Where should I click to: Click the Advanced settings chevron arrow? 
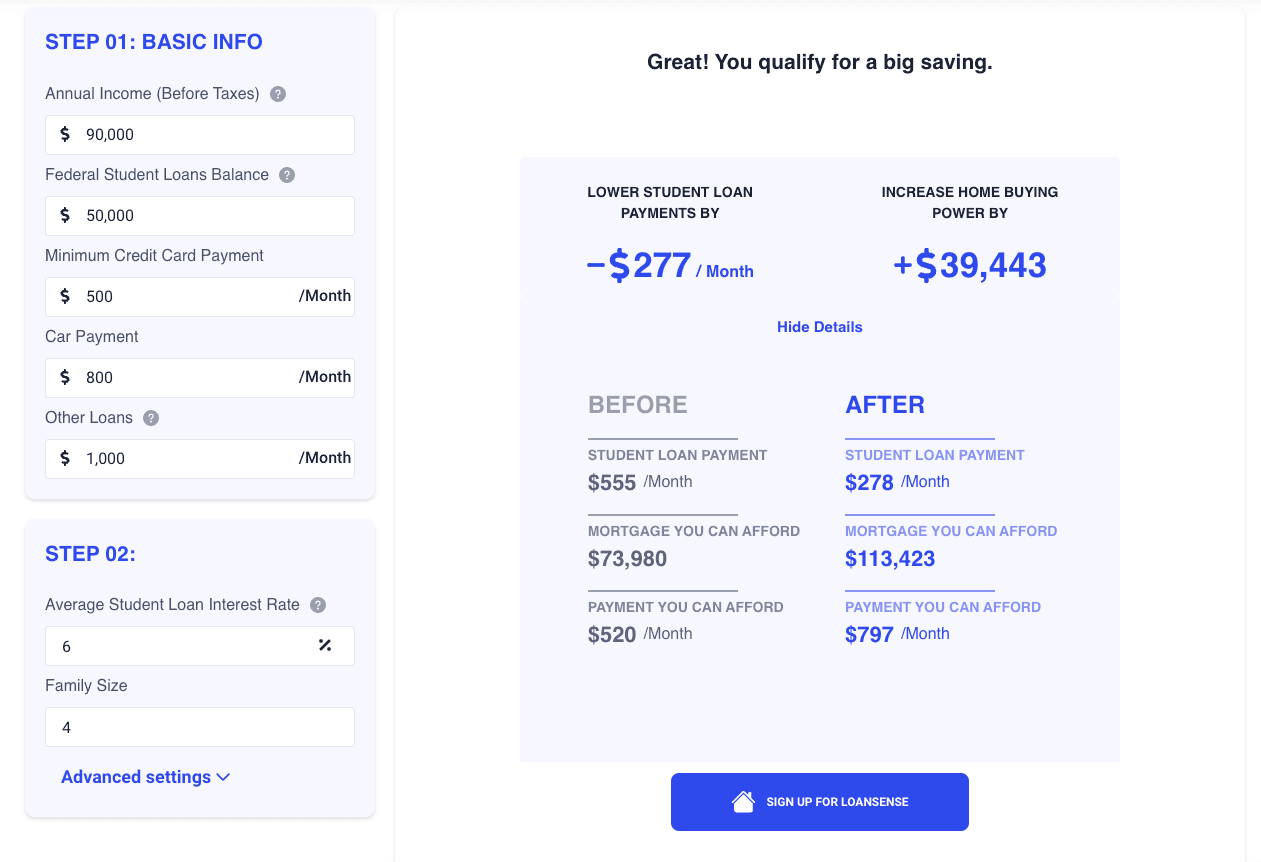pyautogui.click(x=223, y=777)
